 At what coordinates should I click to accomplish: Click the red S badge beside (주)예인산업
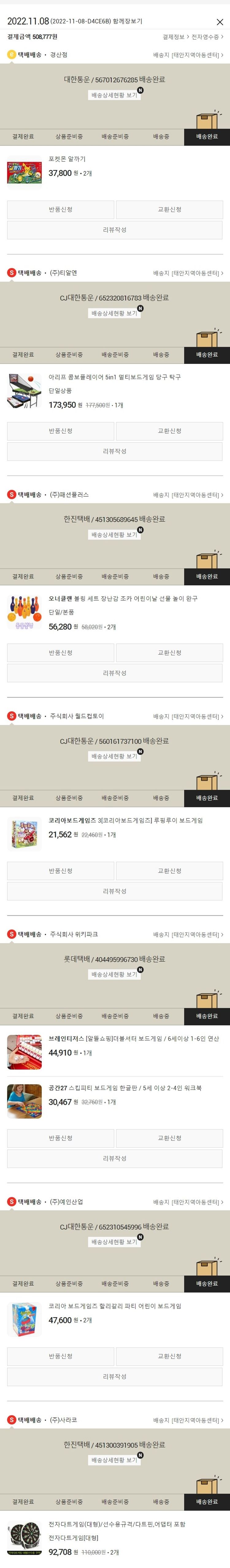coord(11,1202)
